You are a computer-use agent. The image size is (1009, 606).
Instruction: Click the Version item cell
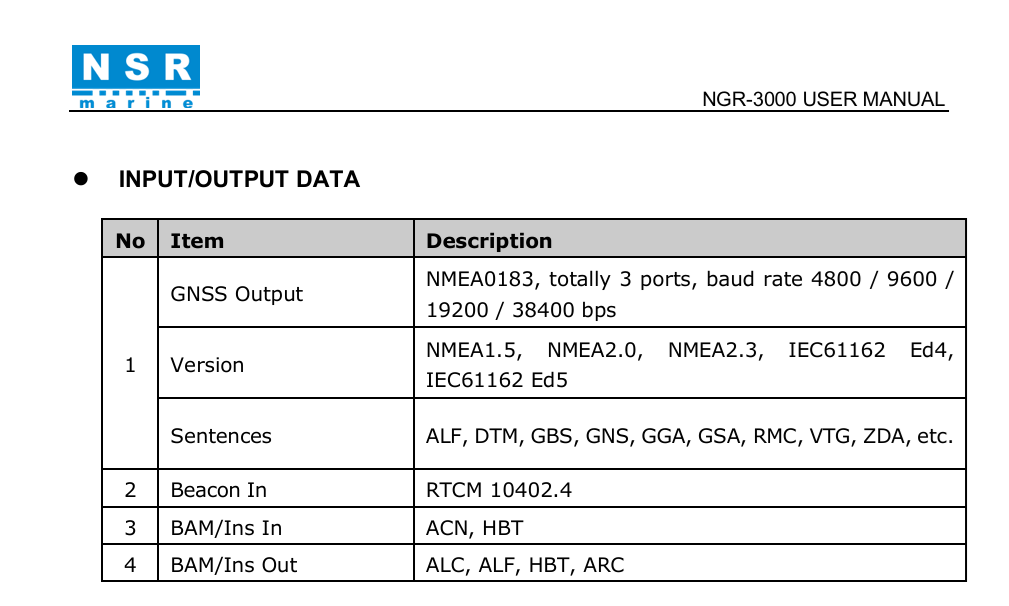[207, 365]
